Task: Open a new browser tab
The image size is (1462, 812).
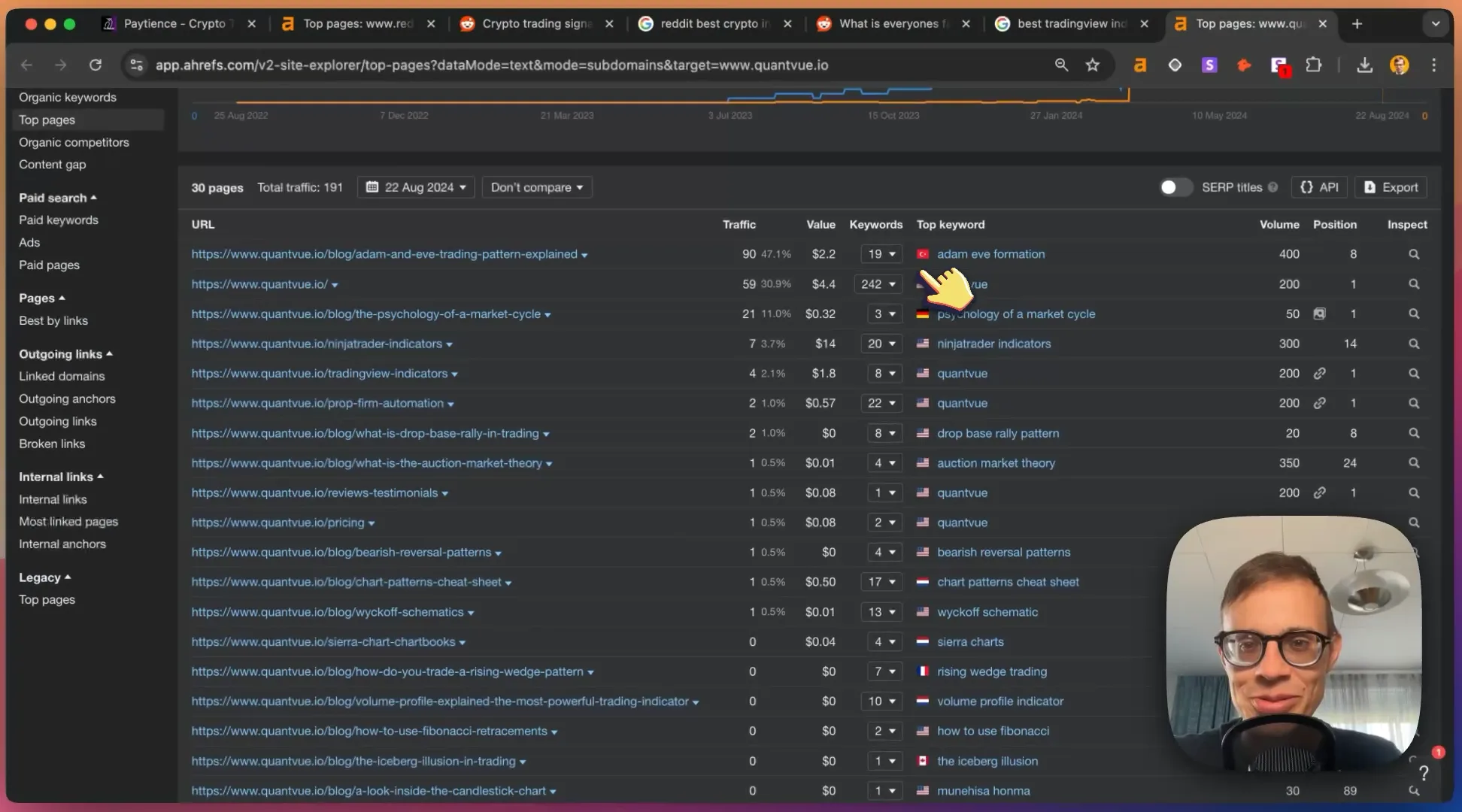Action: tap(1357, 24)
